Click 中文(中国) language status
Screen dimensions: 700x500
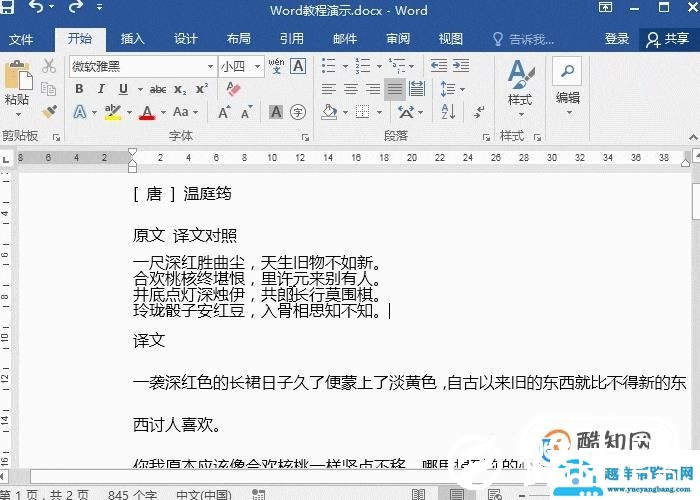pos(204,495)
